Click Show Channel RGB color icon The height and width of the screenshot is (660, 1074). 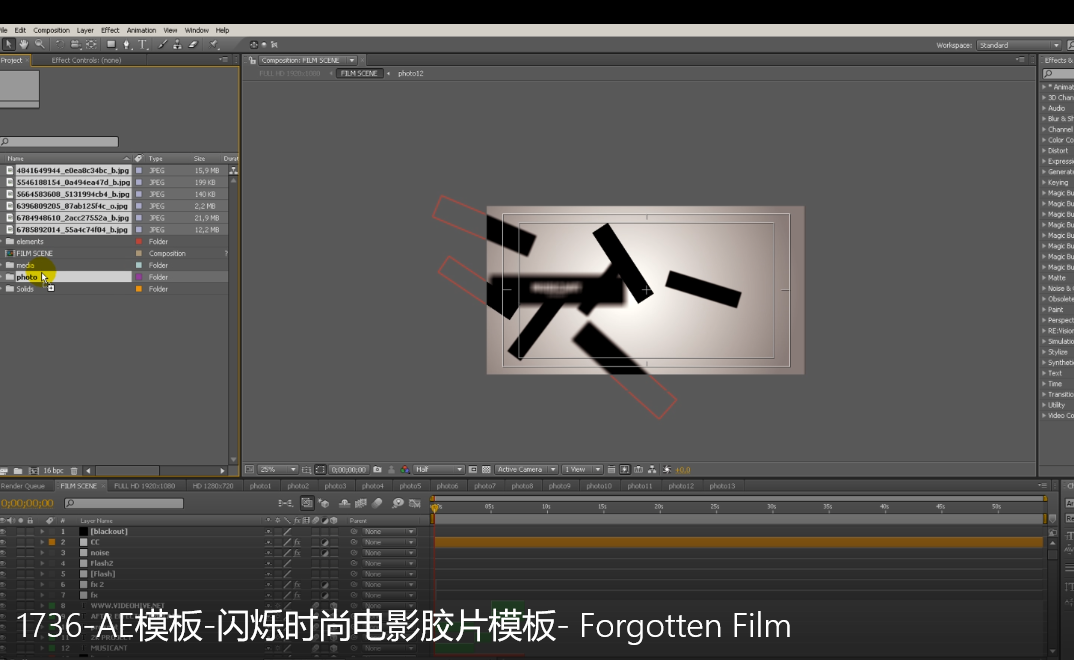(405, 470)
